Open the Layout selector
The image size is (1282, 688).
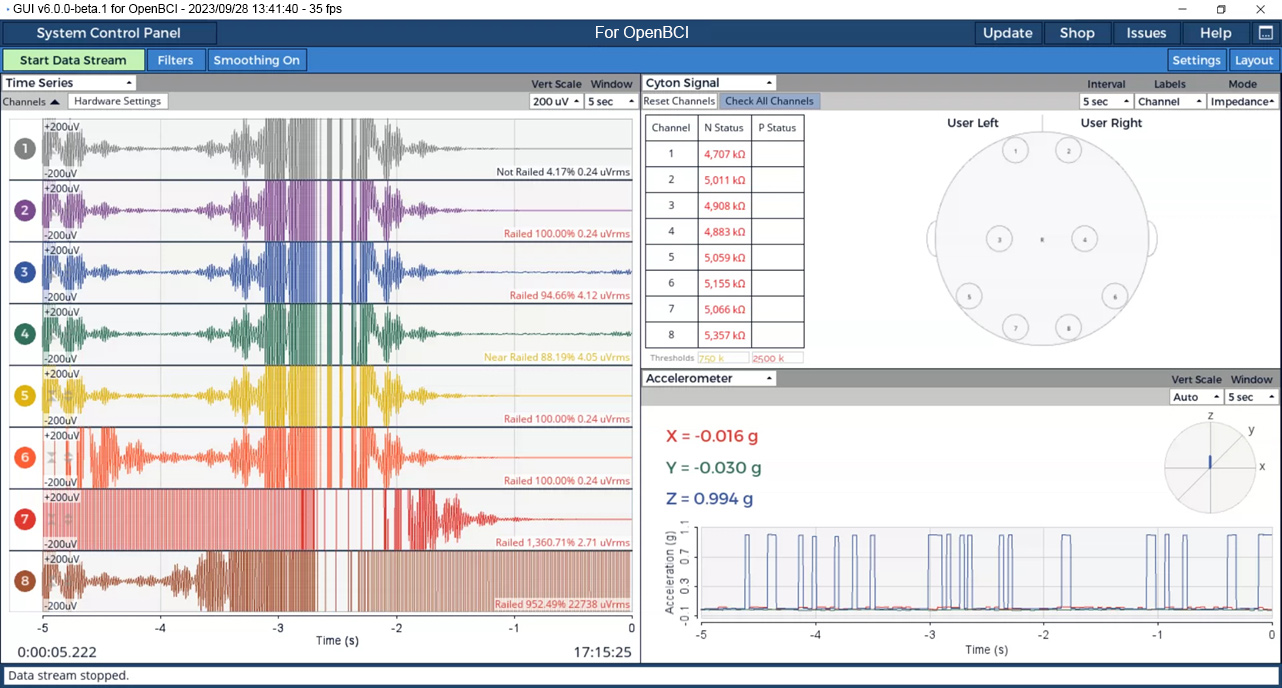pos(1253,60)
